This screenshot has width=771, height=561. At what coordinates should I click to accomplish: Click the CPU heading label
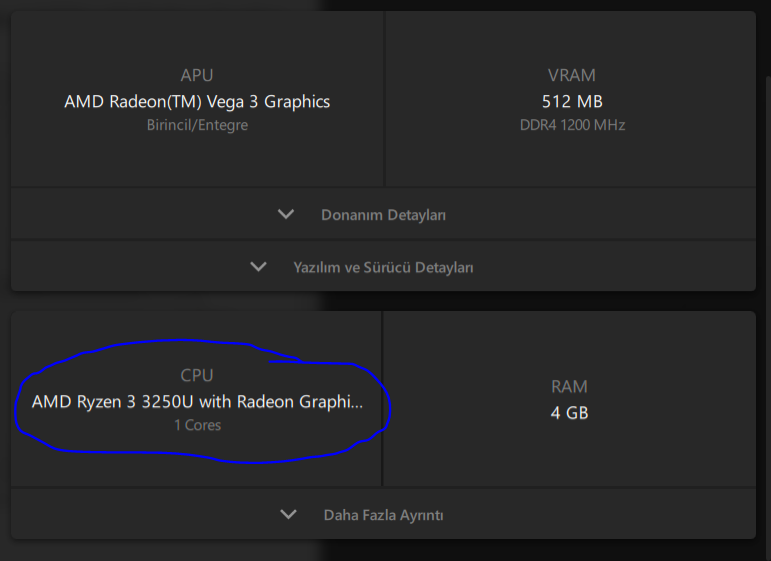point(197,375)
